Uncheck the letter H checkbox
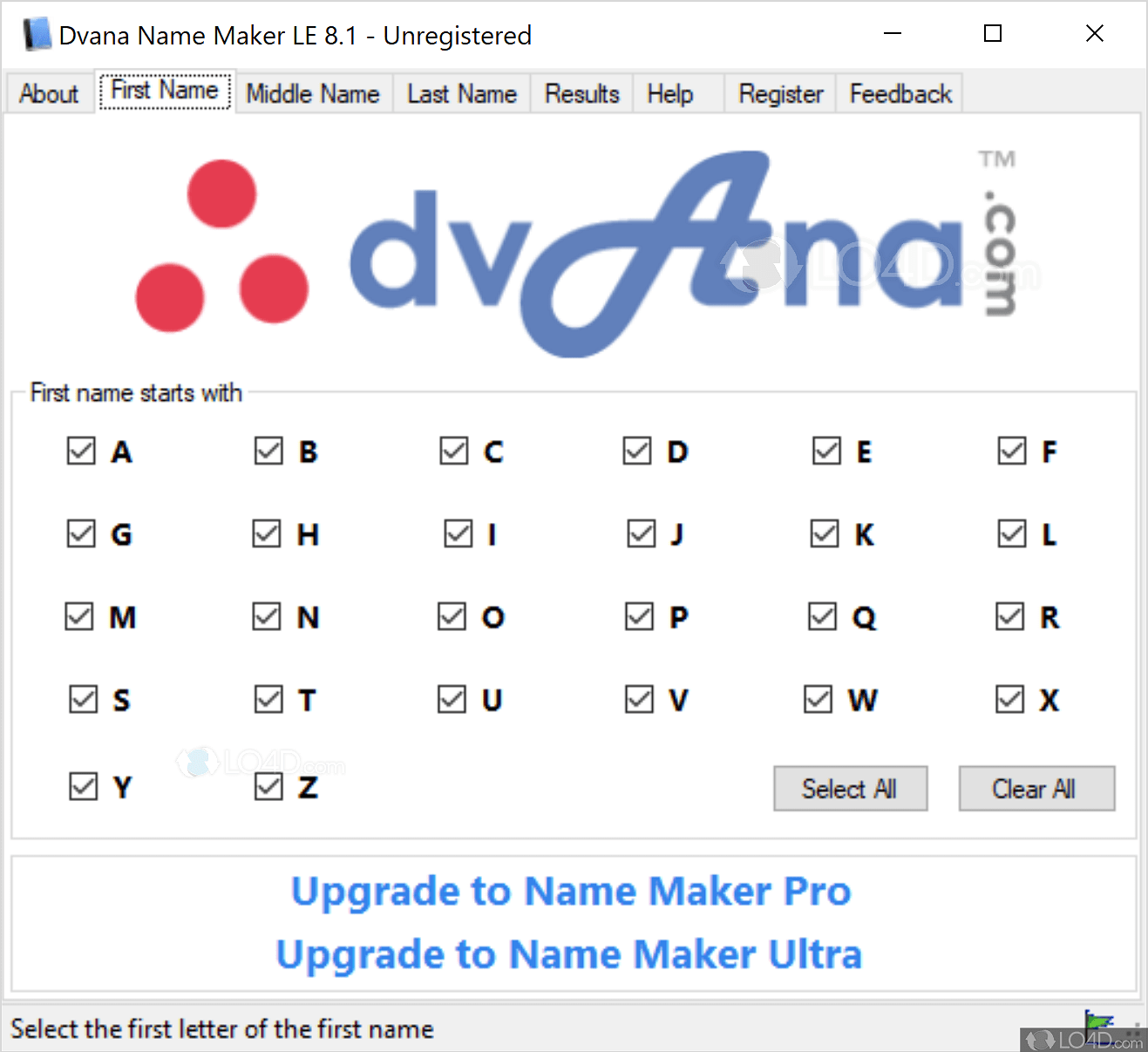1148x1052 pixels. coord(267,533)
